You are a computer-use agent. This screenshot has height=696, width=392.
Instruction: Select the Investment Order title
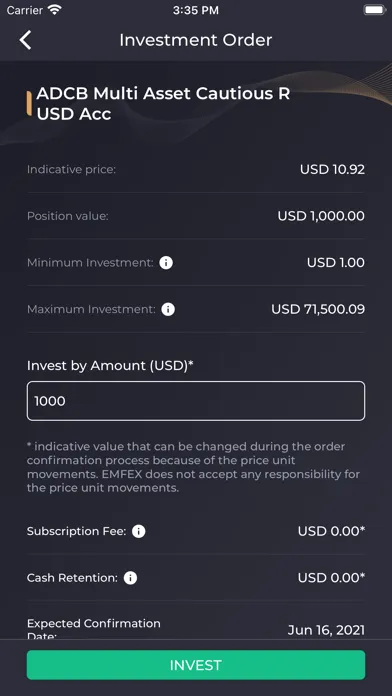tap(196, 40)
